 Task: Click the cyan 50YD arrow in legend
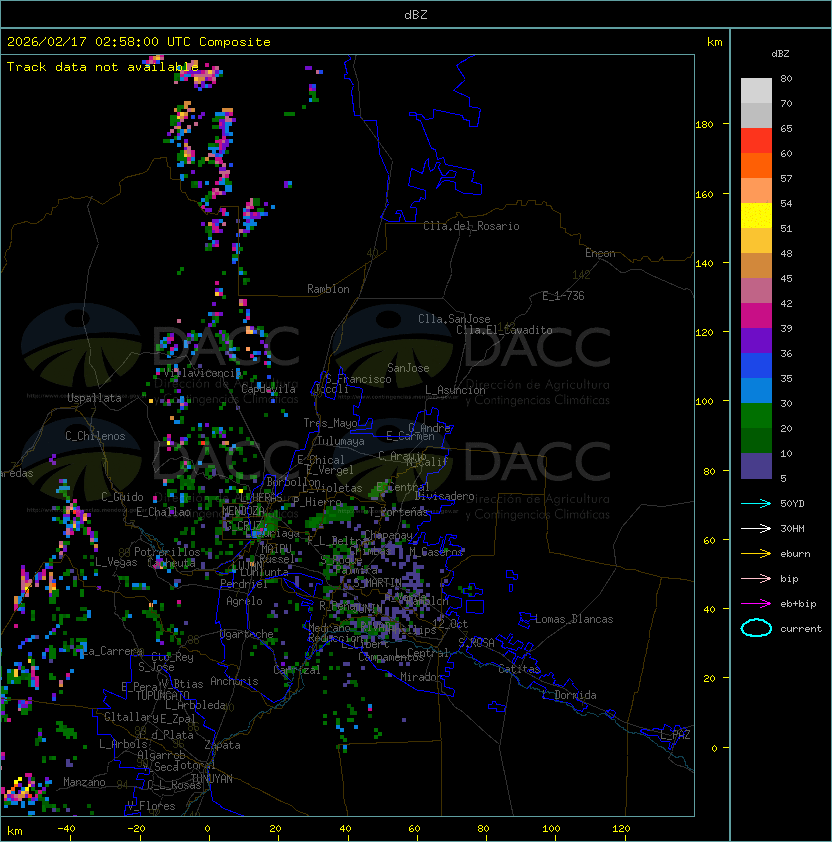[756, 504]
